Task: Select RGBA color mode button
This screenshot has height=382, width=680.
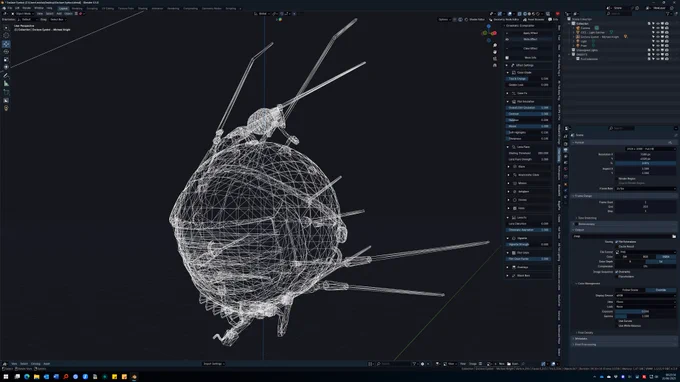Action: click(x=666, y=257)
